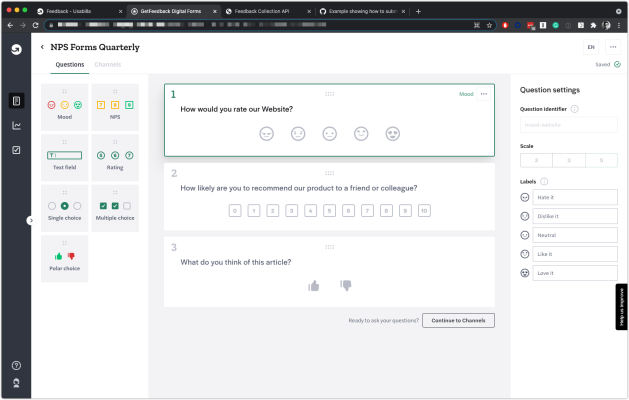Edit the Dislike it label field

[x=575, y=216]
